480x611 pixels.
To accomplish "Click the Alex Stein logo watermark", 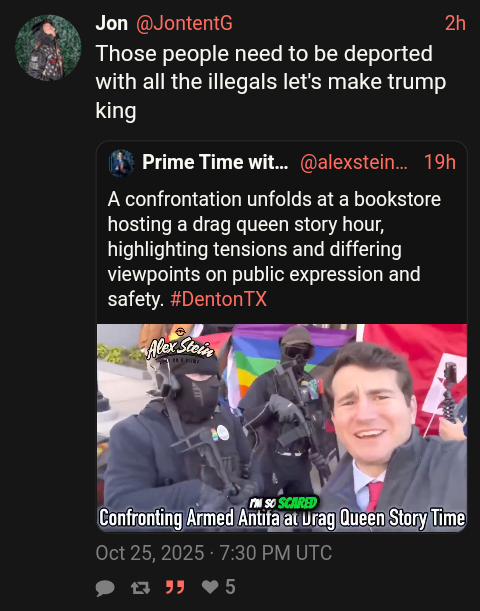I will click(x=180, y=346).
